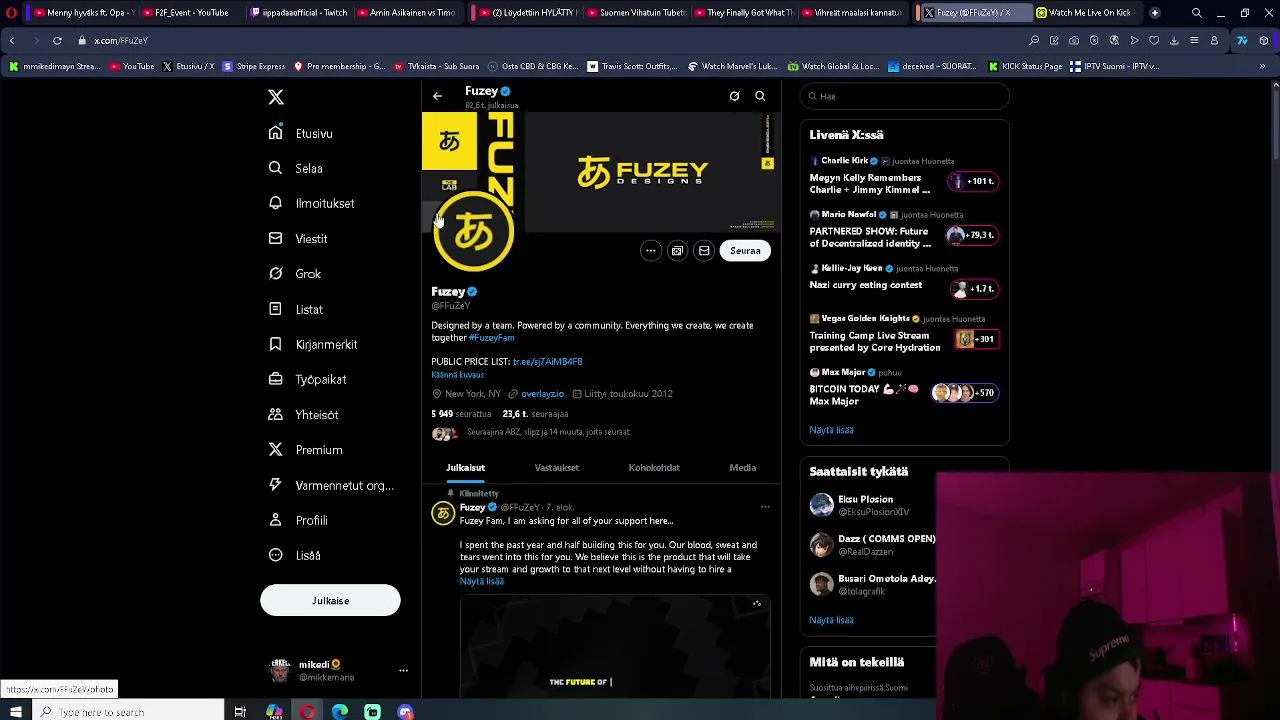Image resolution: width=1280 pixels, height=720 pixels.
Task: Open Microsoft Edge from the taskbar
Action: pyautogui.click(x=340, y=711)
